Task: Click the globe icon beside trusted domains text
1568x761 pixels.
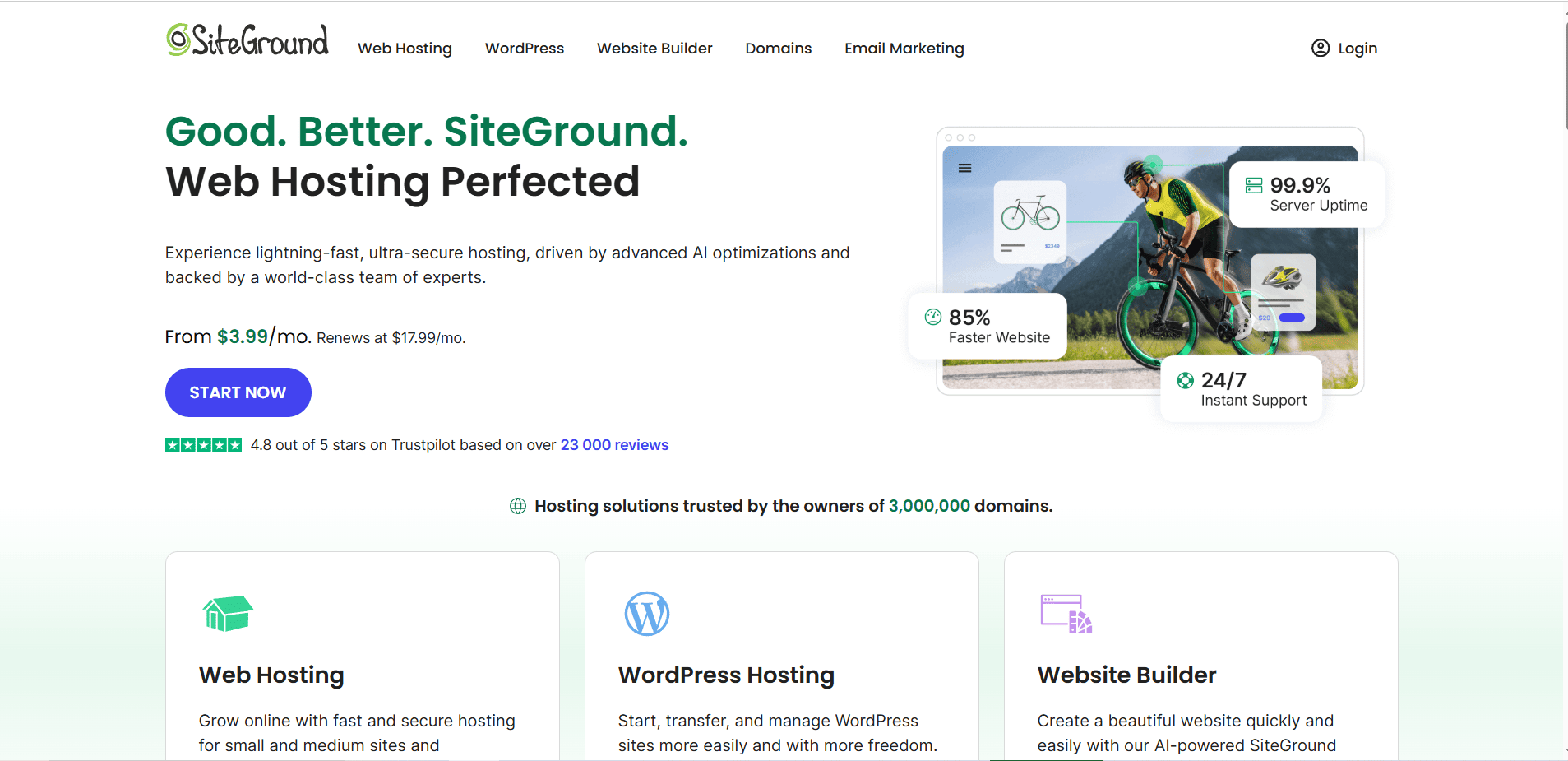Action: [518, 506]
